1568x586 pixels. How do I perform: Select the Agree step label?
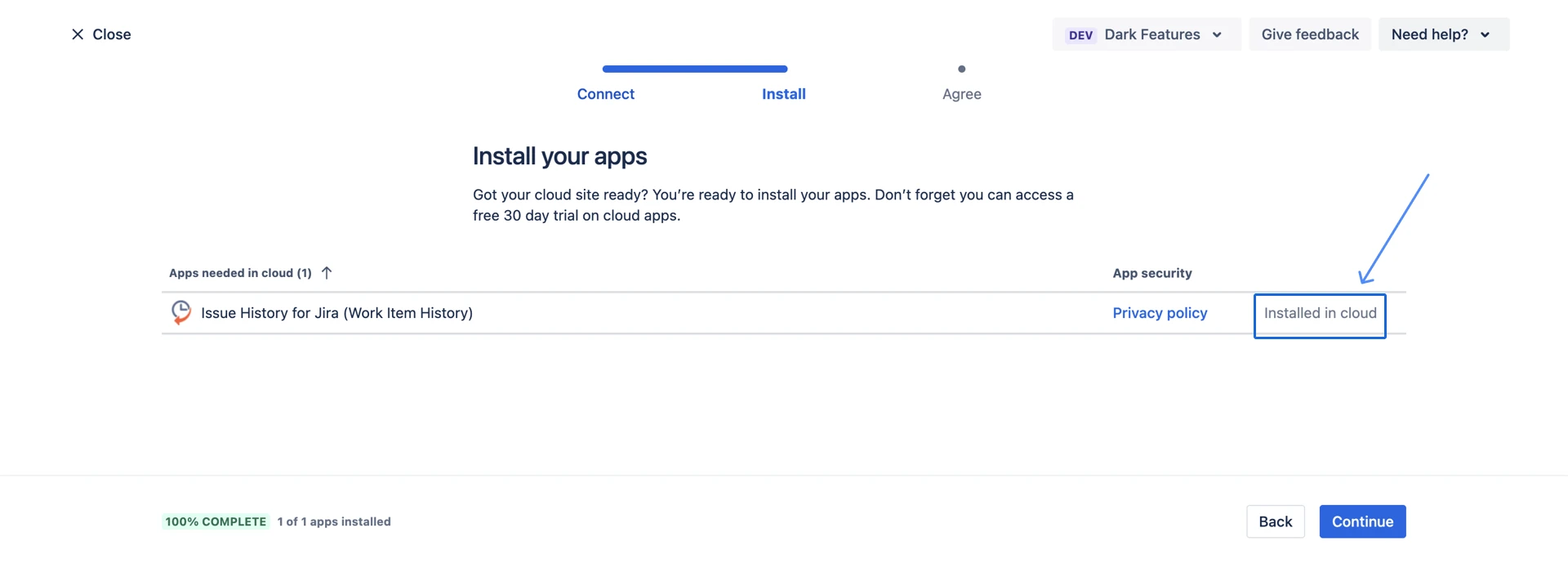tap(962, 94)
